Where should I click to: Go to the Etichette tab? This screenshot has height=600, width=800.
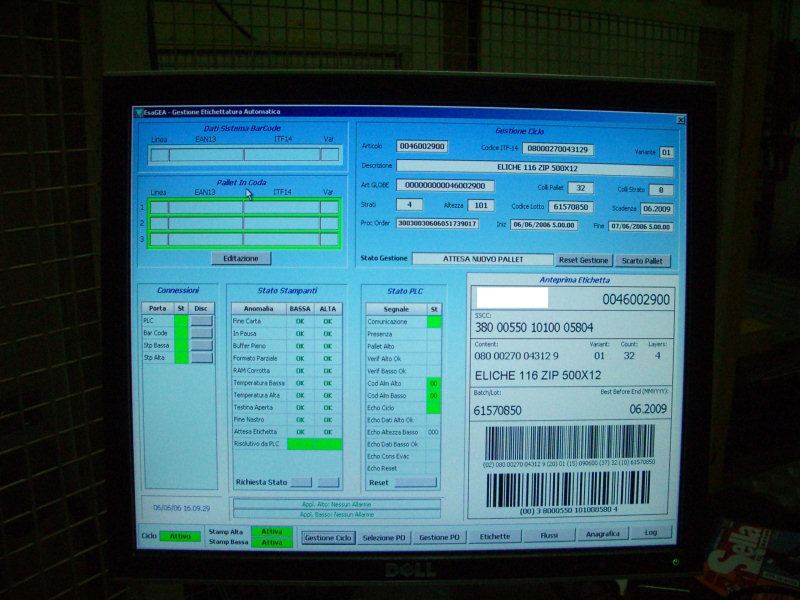click(494, 536)
